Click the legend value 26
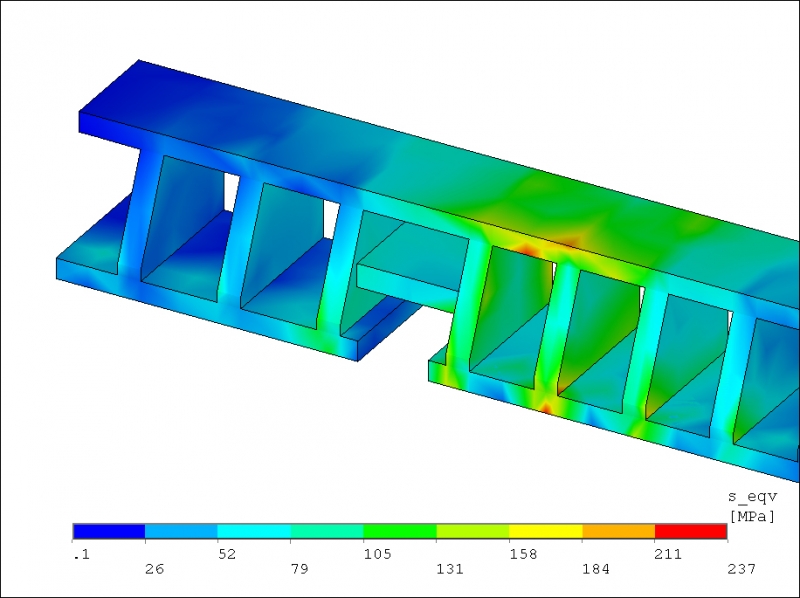The width and height of the screenshot is (800, 598). 155,568
